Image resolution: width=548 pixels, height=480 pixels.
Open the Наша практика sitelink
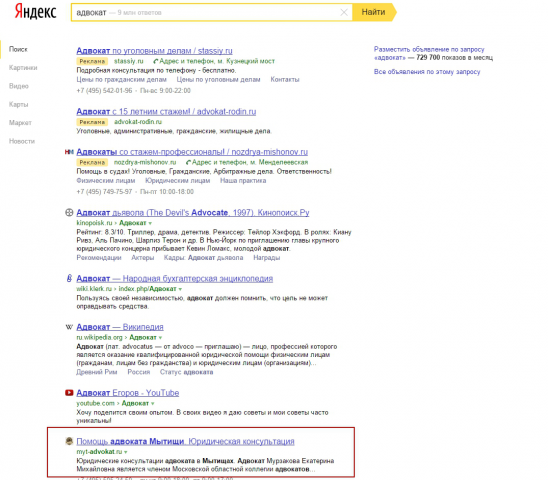pos(243,181)
